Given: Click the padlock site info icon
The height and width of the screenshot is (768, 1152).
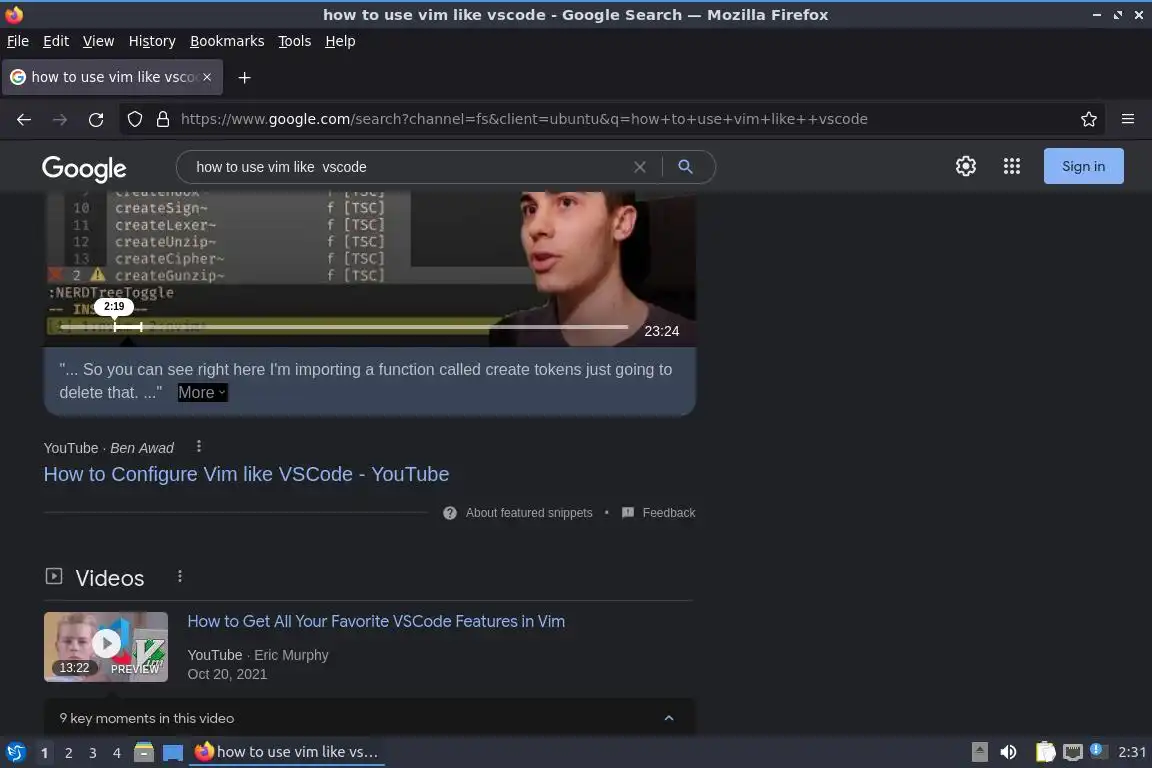Looking at the screenshot, I should [x=163, y=119].
